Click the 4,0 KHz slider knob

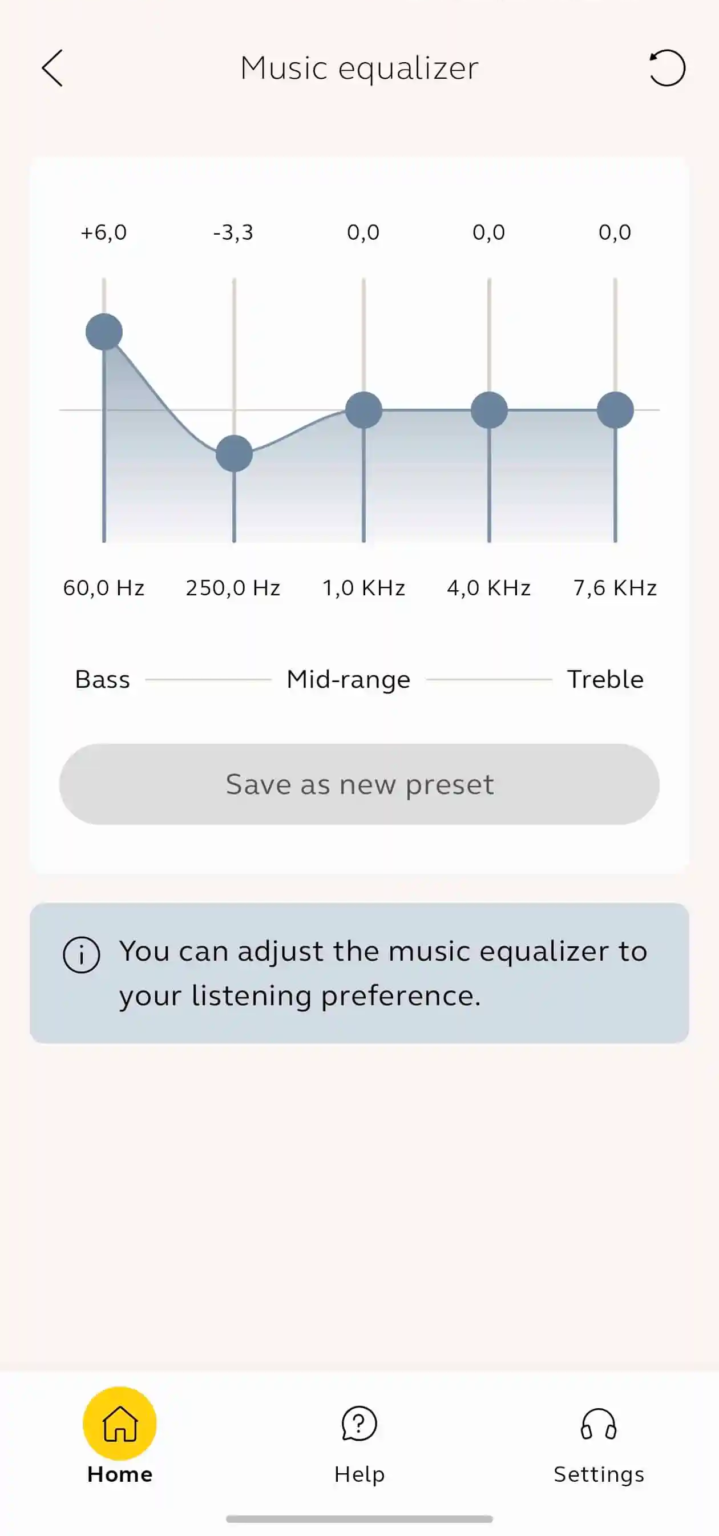click(x=489, y=410)
